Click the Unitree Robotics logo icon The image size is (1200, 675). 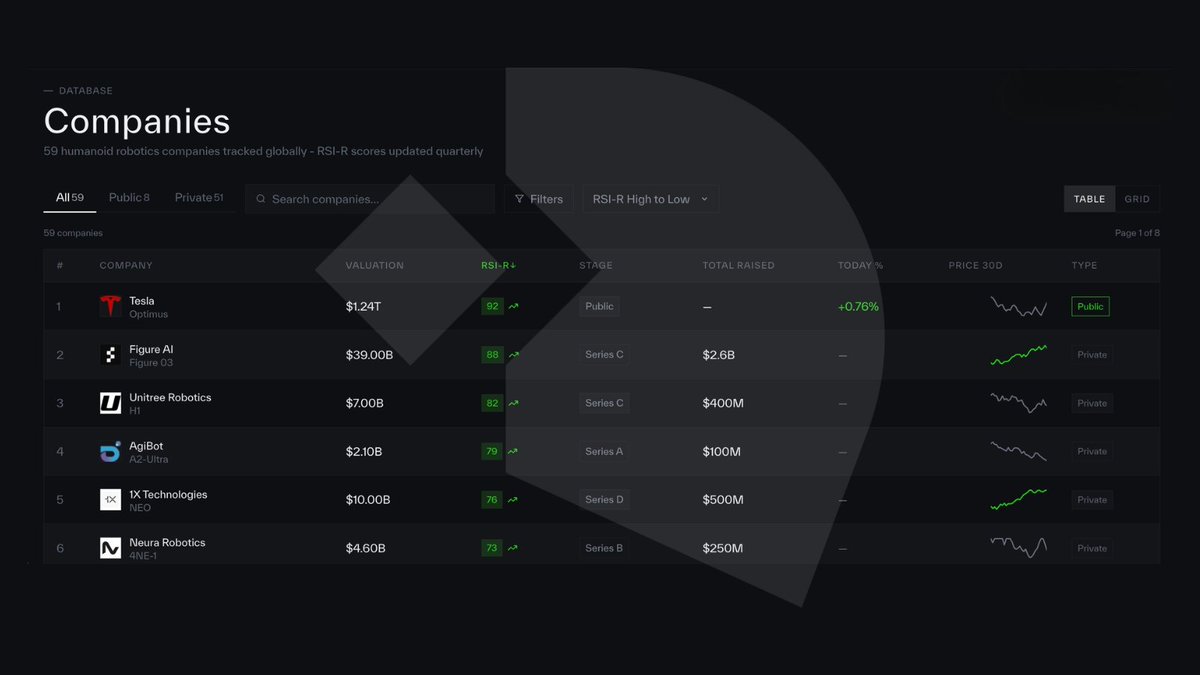(110, 403)
